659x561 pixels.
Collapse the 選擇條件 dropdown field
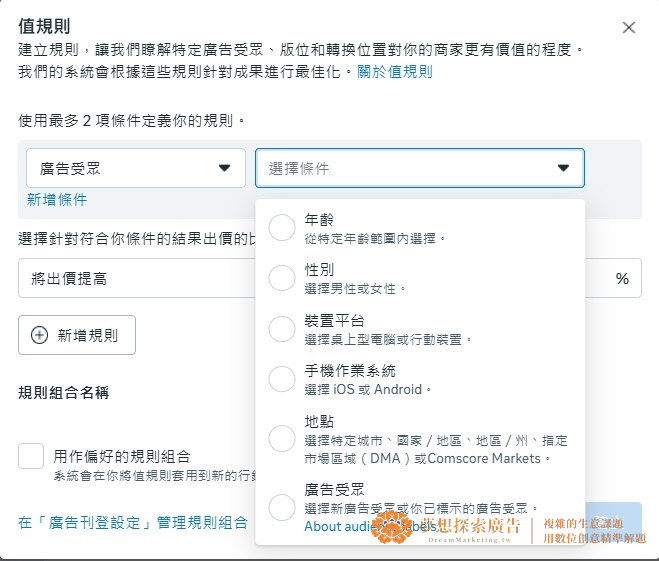(419, 168)
